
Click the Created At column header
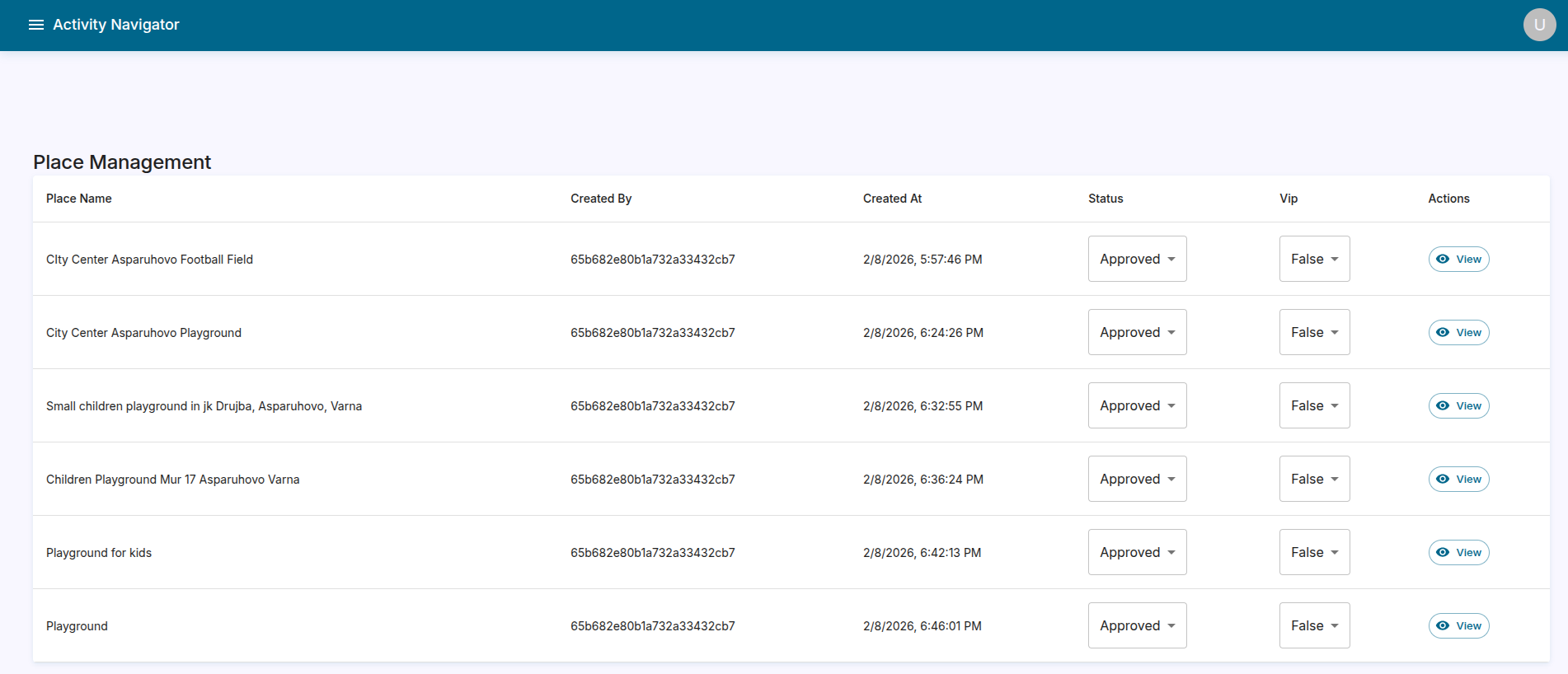coord(892,199)
